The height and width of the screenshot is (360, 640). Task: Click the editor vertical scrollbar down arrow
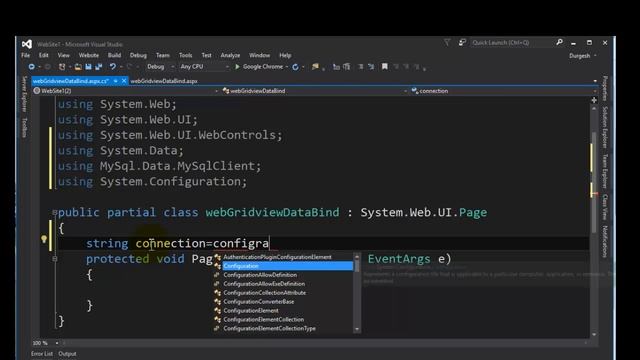coord(594,334)
